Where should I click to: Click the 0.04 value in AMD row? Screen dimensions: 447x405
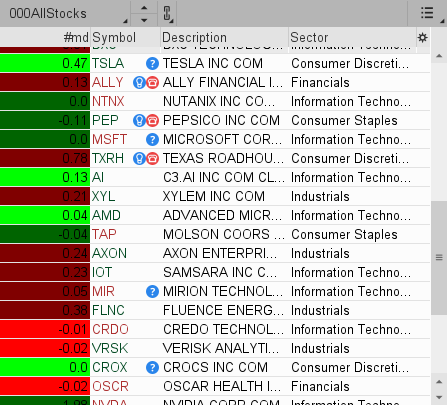75,215
